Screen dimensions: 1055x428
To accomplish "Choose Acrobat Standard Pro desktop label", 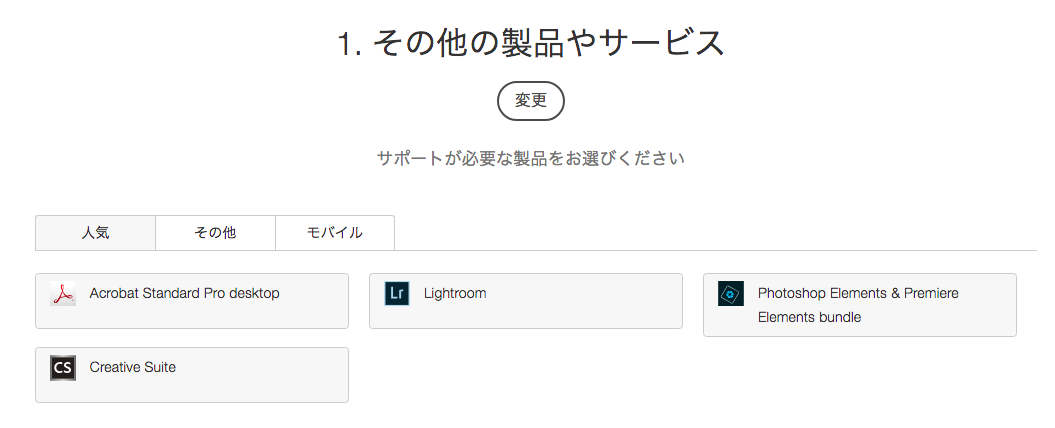I will [184, 294].
